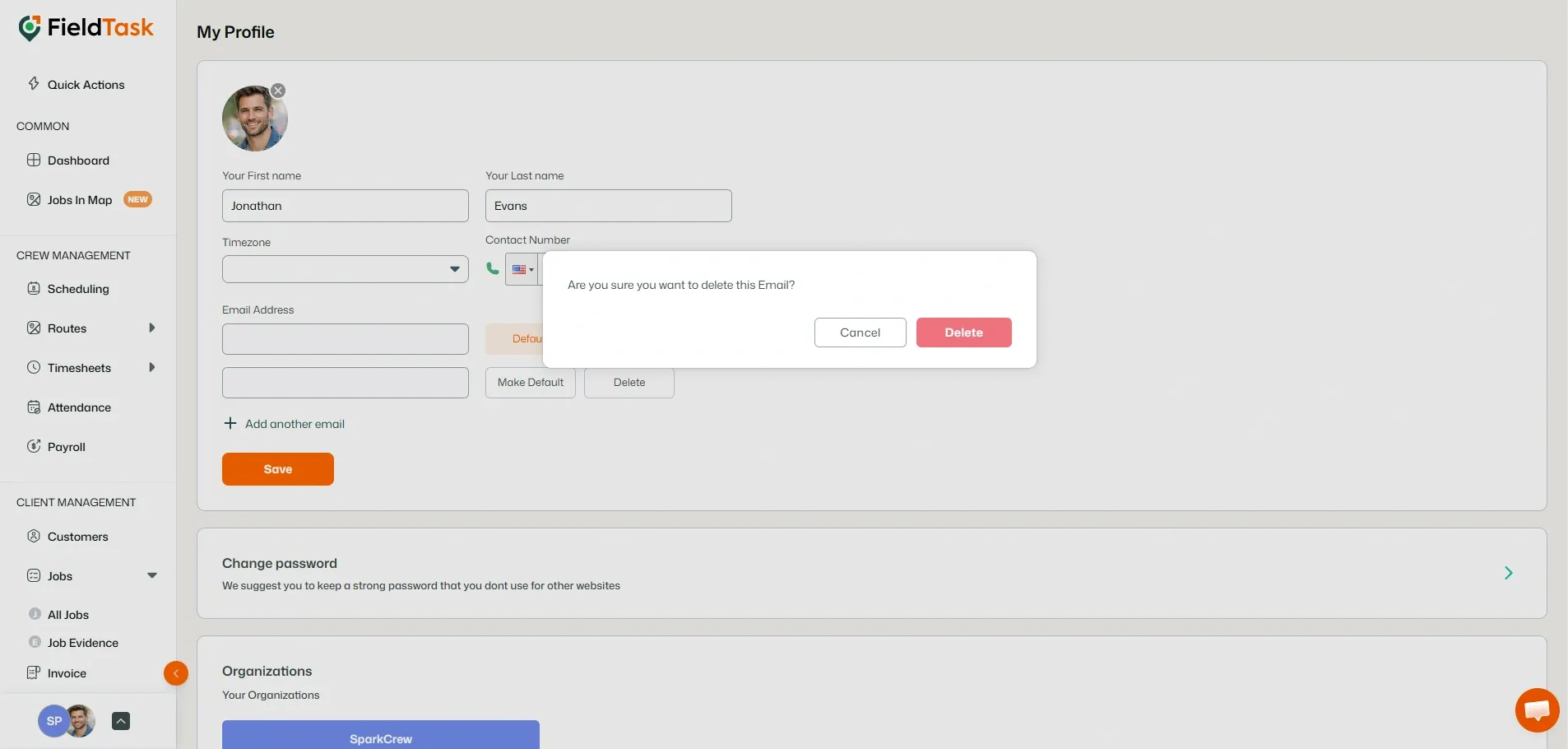Open the Dashboard menu item
1568x749 pixels.
point(78,160)
